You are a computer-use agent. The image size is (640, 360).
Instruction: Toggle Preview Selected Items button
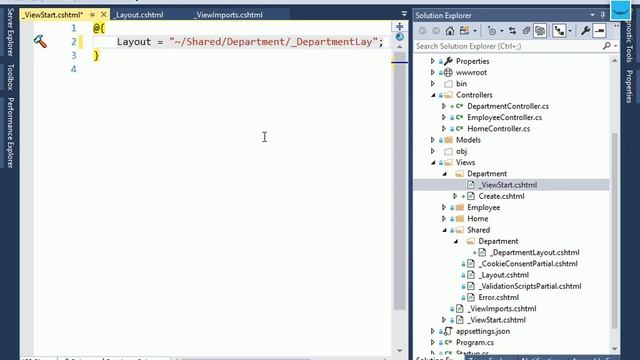click(x=599, y=31)
